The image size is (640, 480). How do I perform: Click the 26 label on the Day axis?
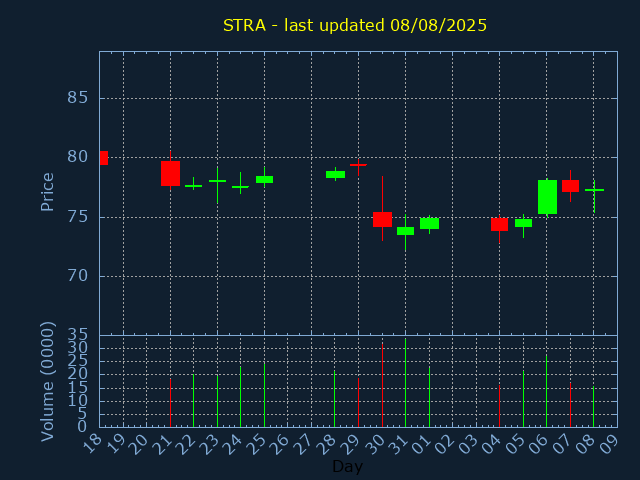[x=280, y=444]
